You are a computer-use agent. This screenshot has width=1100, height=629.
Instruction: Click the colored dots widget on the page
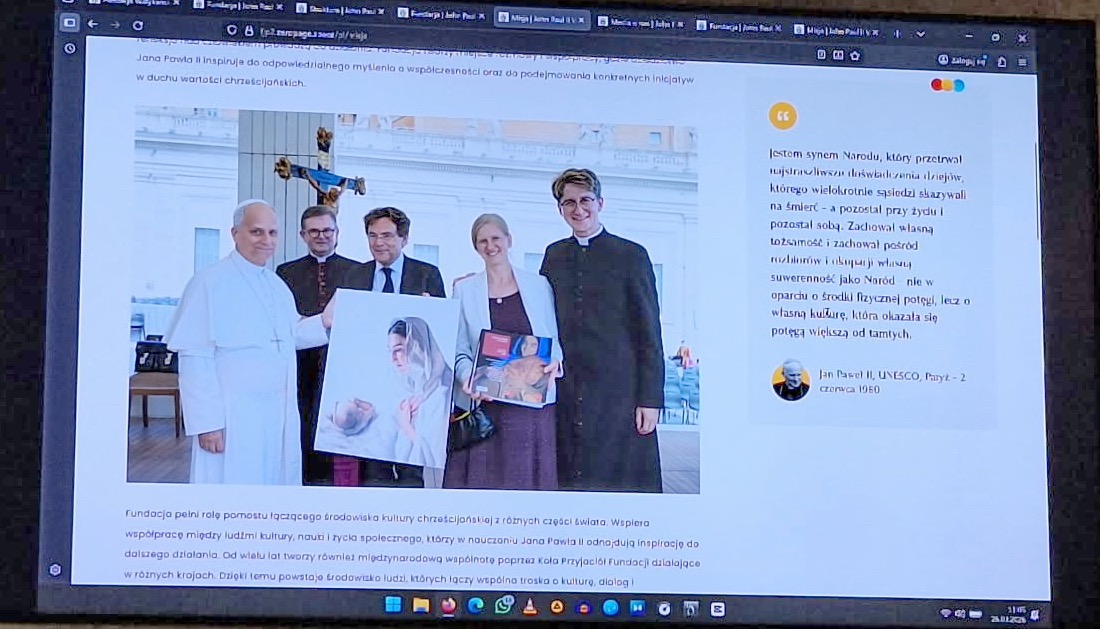947,85
